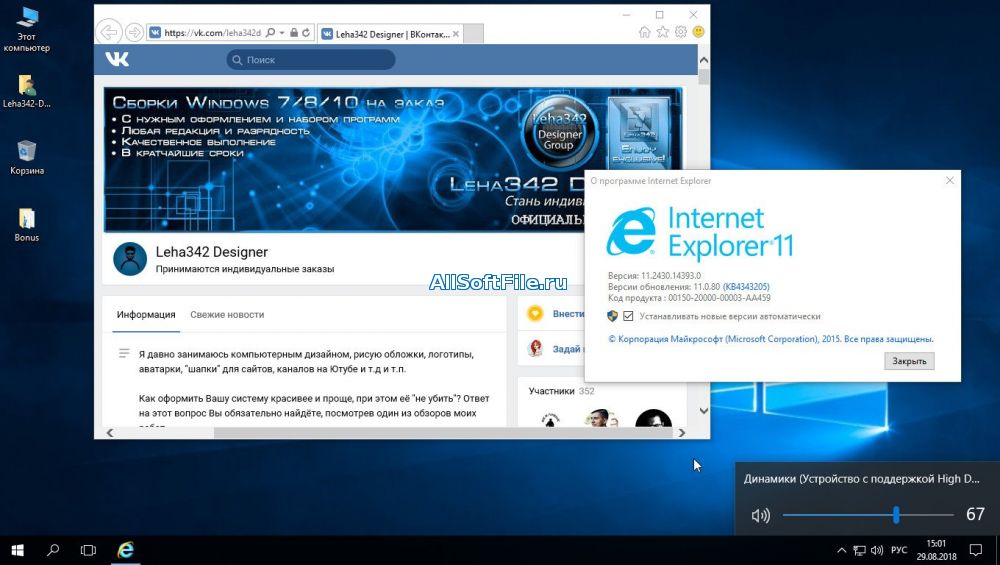The image size is (1000, 565).
Task: Select the Информация tab
Action: tap(146, 314)
